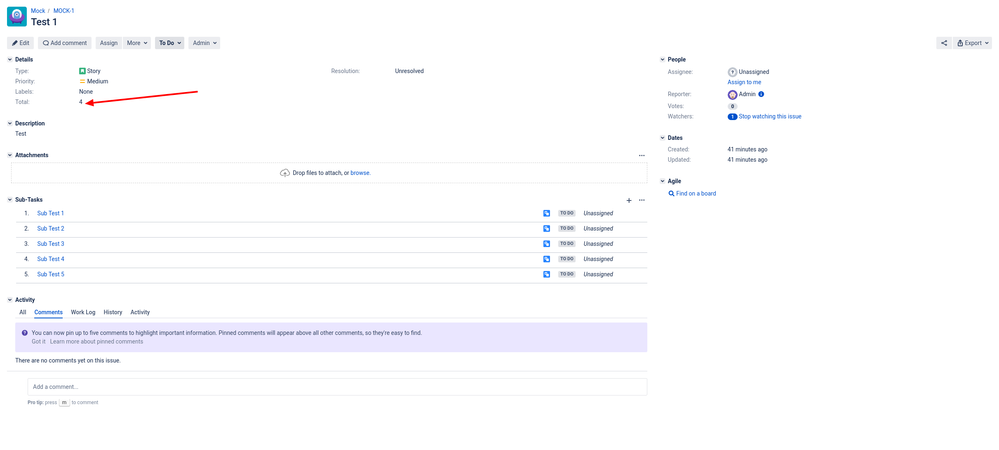Viewport: 999px width, 450px height.
Task: Click the search icon beside Find on a board
Action: pyautogui.click(x=672, y=194)
